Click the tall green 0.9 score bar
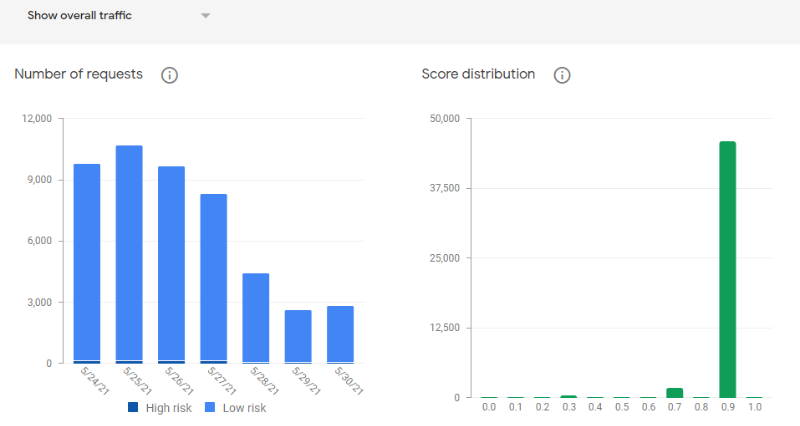 pos(727,270)
